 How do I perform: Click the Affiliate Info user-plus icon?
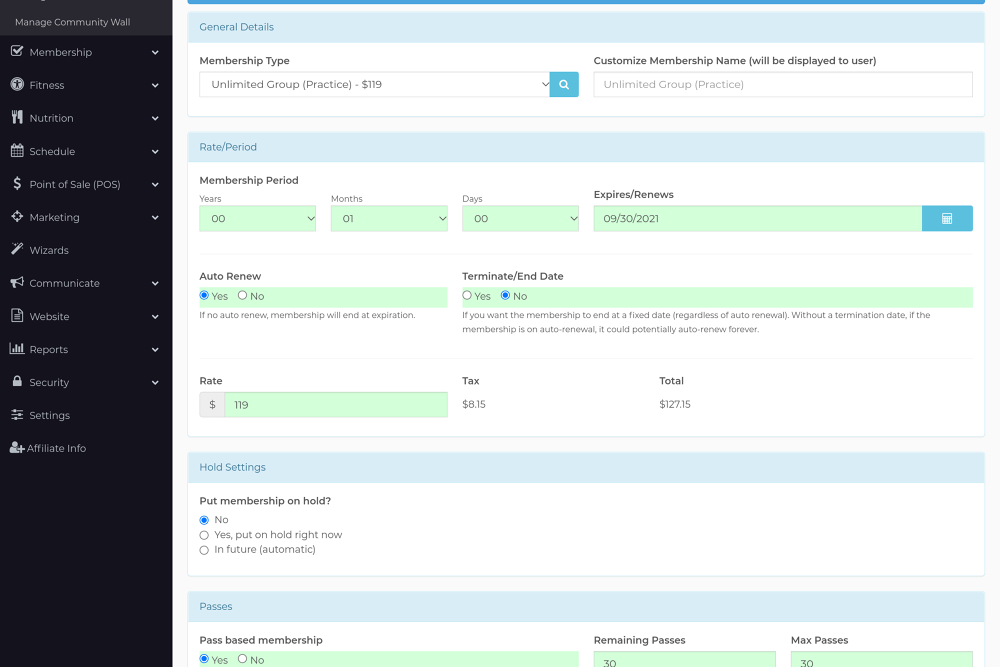(17, 448)
